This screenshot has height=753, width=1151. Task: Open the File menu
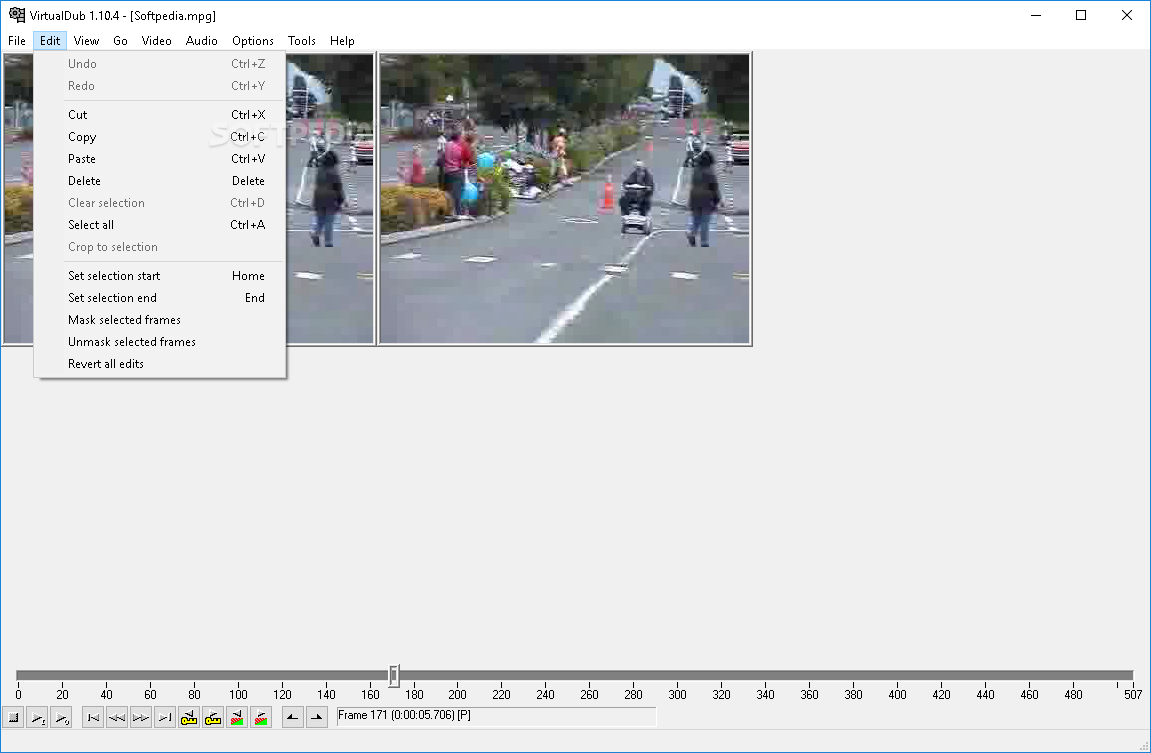(x=17, y=40)
